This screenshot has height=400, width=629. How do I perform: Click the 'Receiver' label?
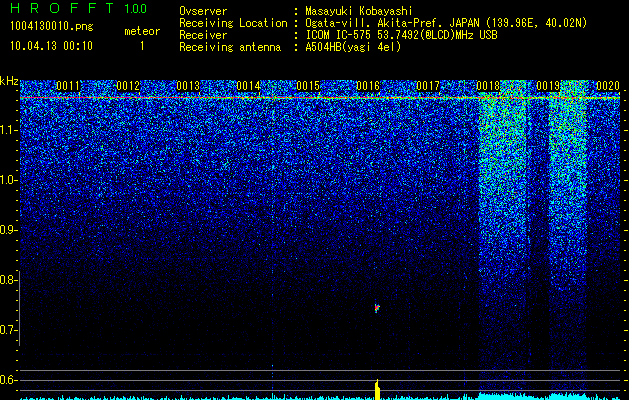[203, 35]
